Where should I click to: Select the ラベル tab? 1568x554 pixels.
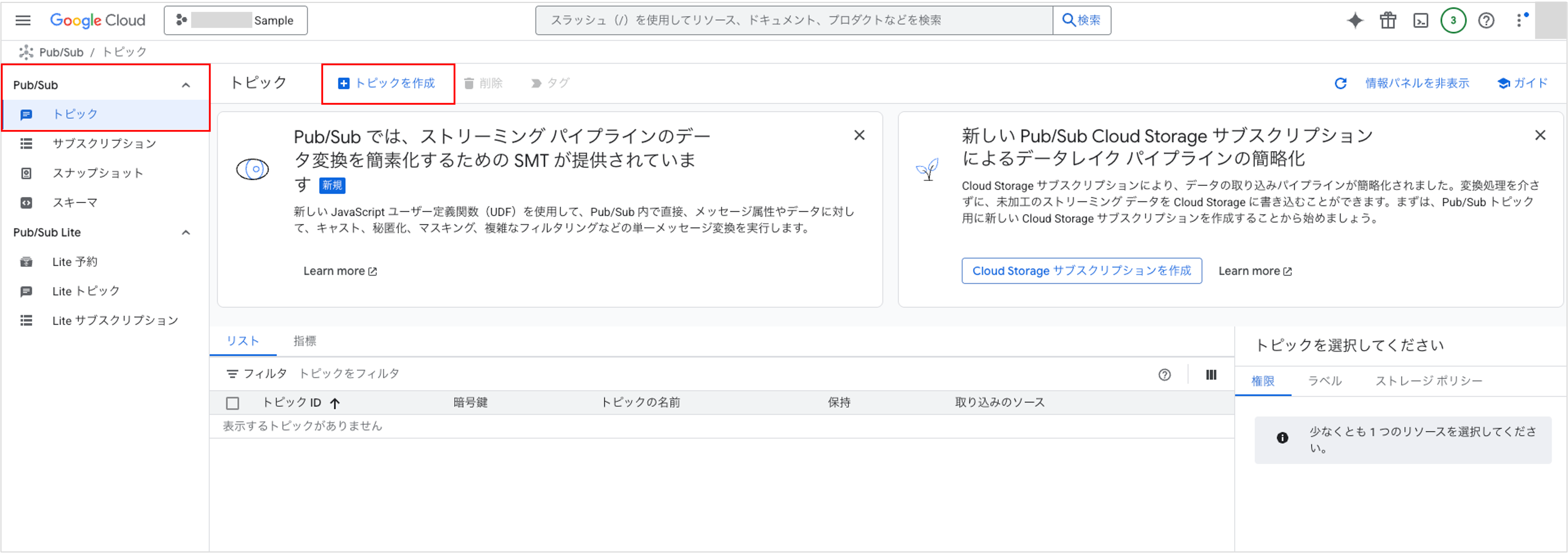coord(1324,381)
